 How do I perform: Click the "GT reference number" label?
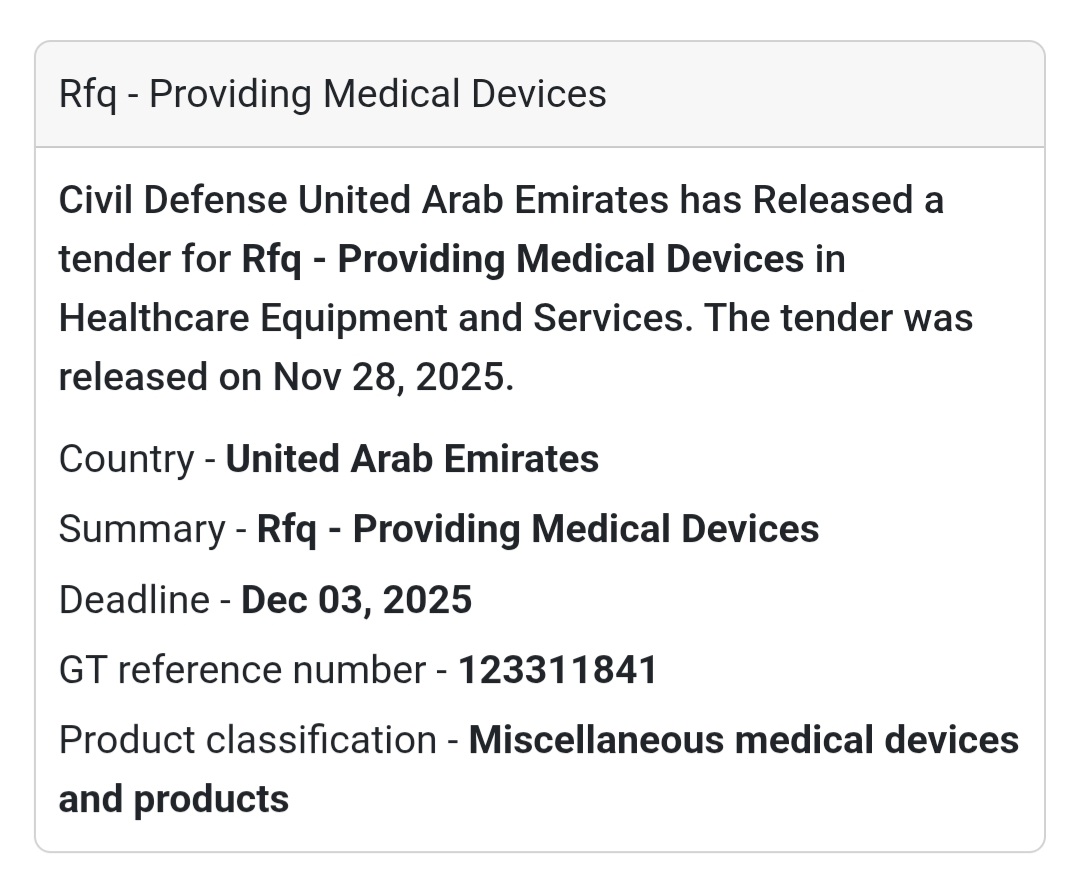click(x=242, y=670)
